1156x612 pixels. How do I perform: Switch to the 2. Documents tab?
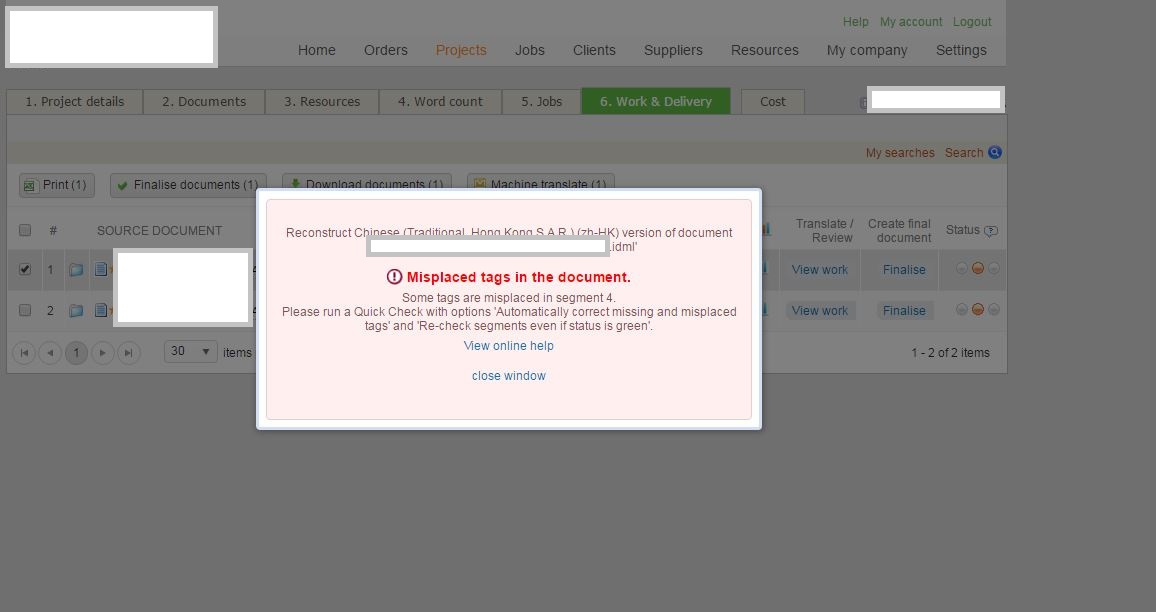click(x=204, y=102)
